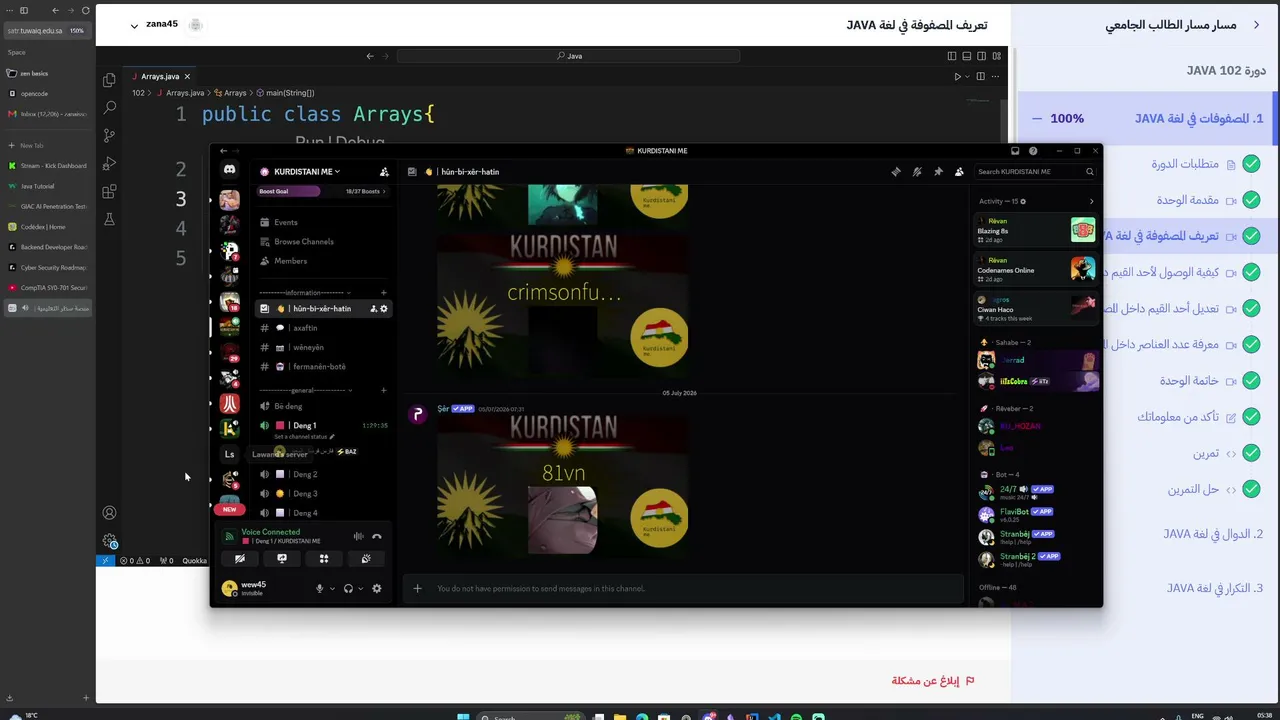Open Members in Discord server sidebar

pyautogui.click(x=290, y=261)
